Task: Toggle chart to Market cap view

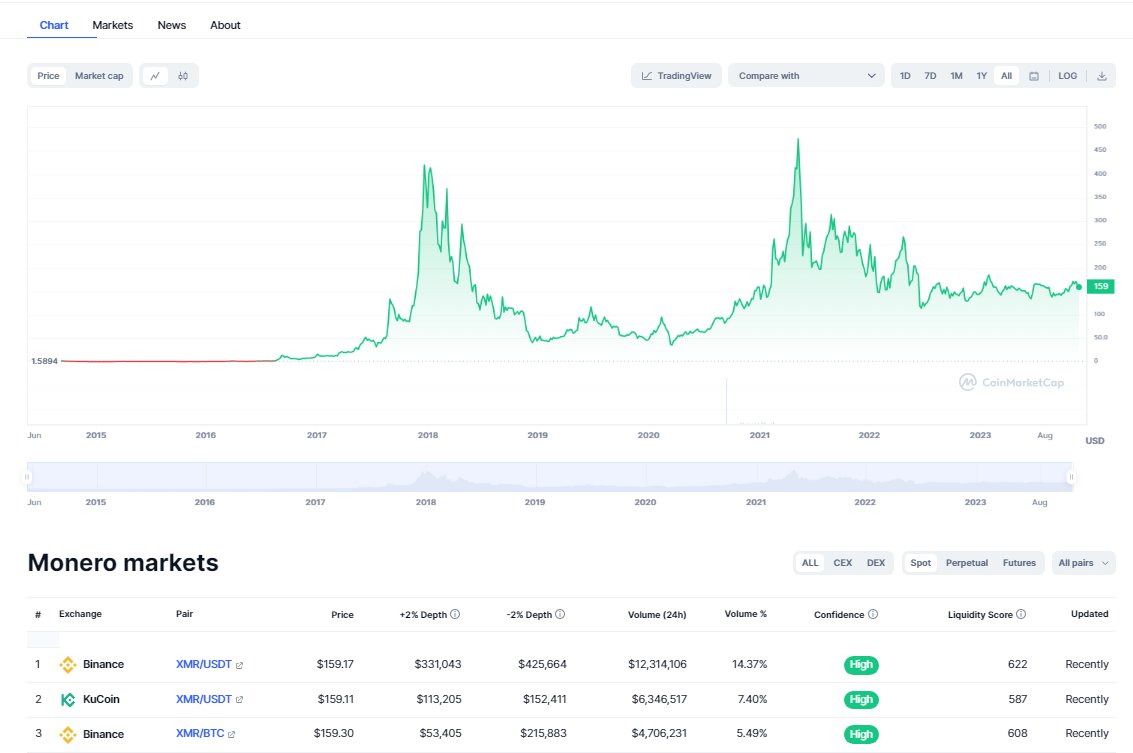Action: (99, 76)
